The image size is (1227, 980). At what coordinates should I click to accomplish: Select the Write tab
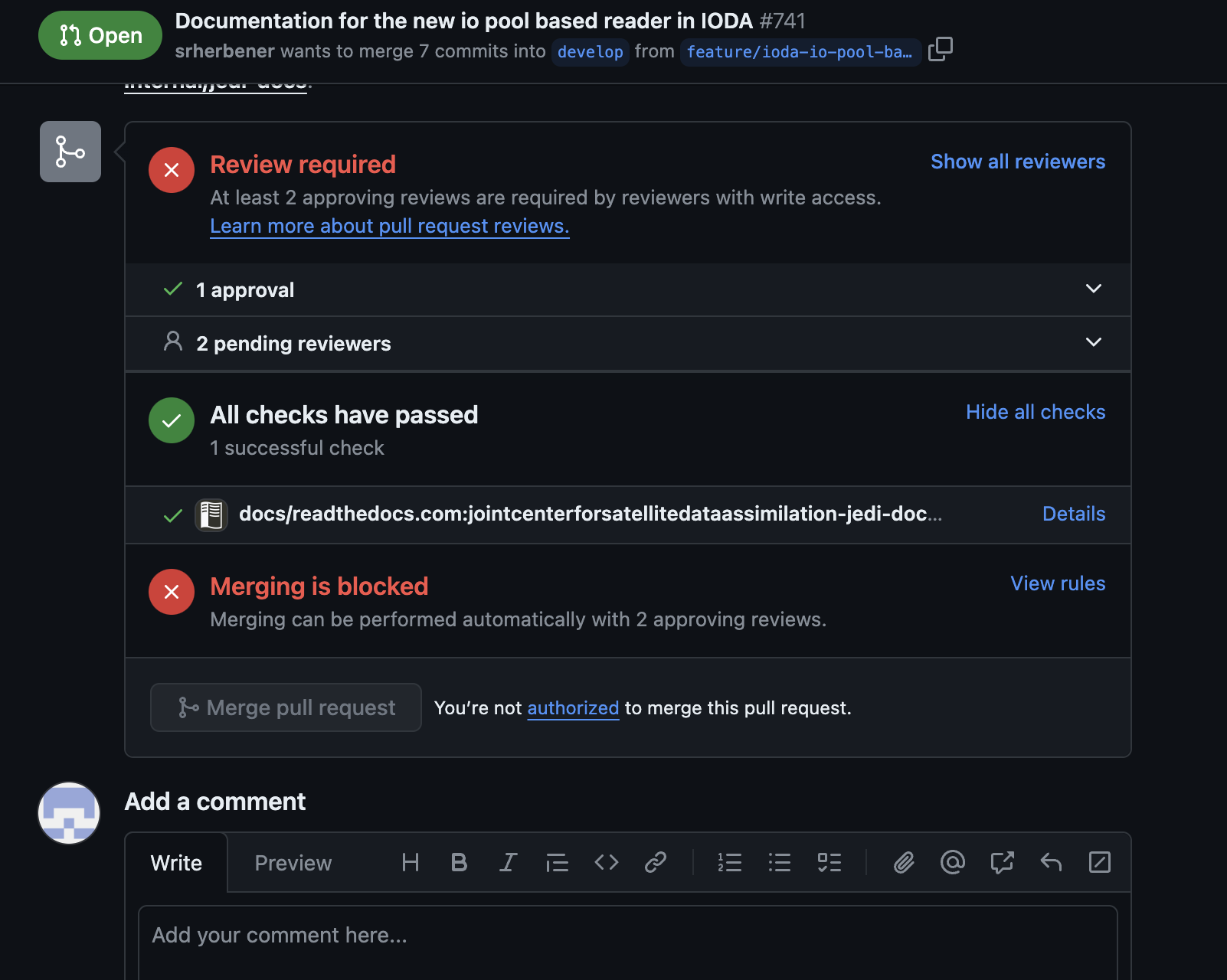pos(176,863)
